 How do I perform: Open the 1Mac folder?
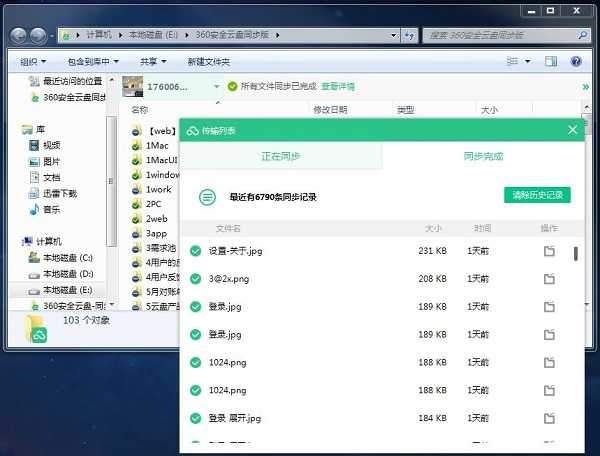tap(150, 146)
